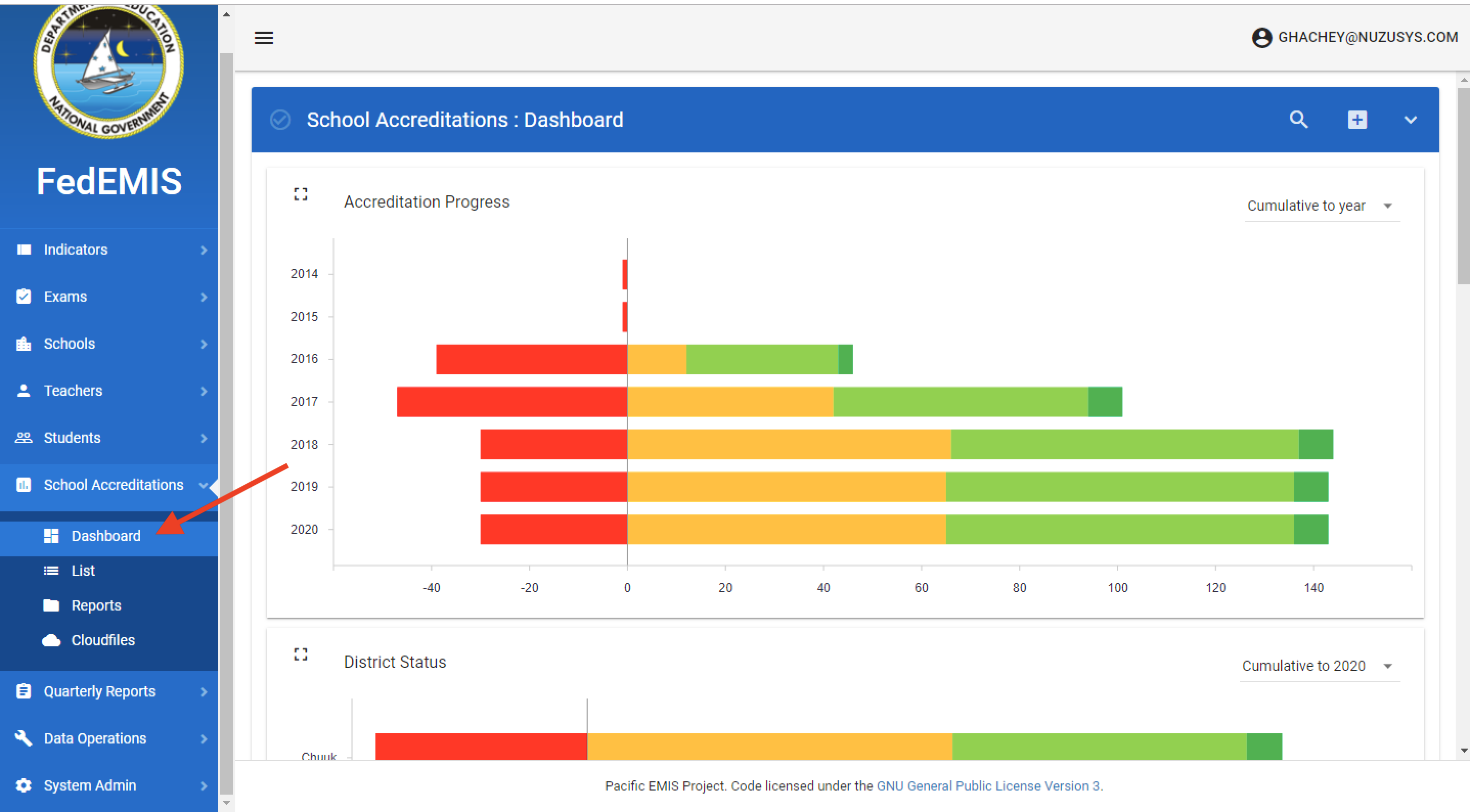Viewport: 1470px width, 812px height.
Task: Open search with the magnifier icon
Action: tap(1298, 120)
